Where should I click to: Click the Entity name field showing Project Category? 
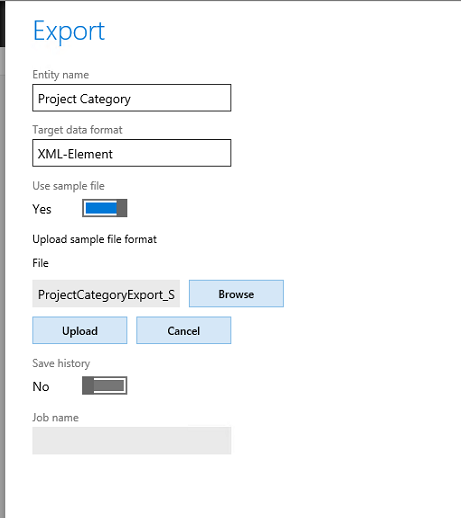(132, 98)
